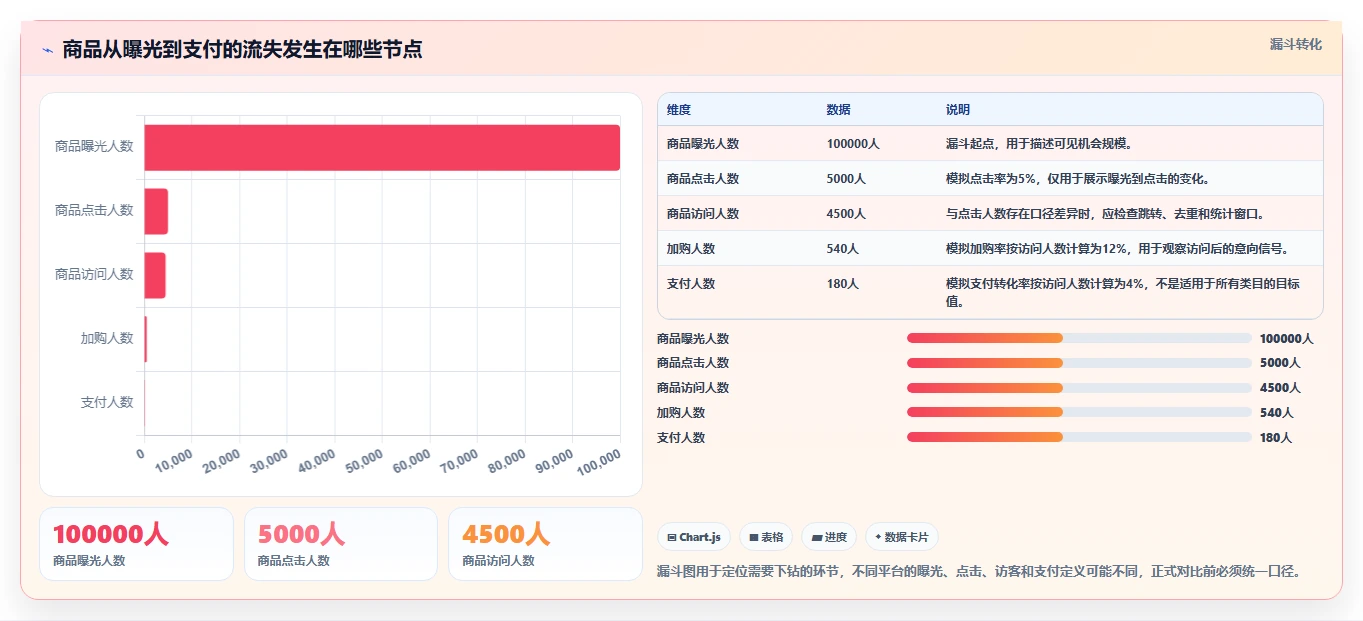Viewport: 1363px width, 621px height.
Task: Click the 支付人数 progress bar
Action: point(1079,437)
